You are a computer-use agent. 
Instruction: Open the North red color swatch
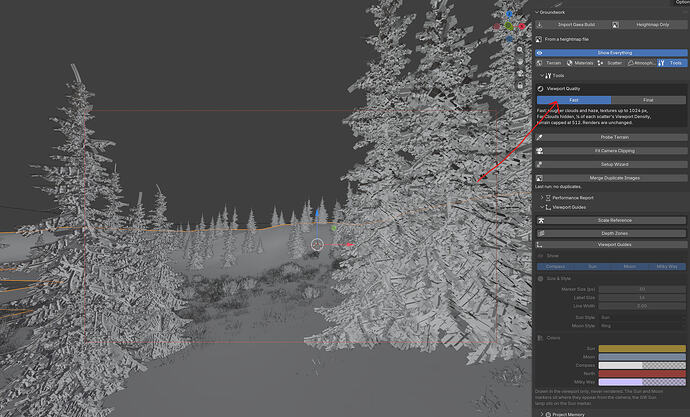click(642, 374)
